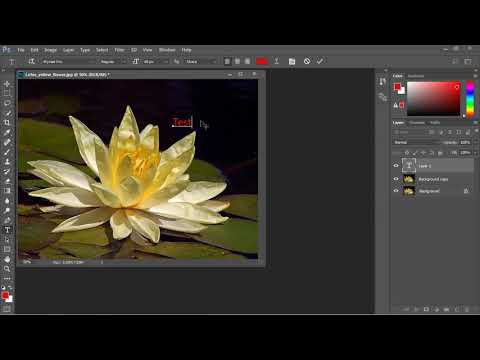Toggle Character and Paragraph panels
Screen dimensions: 480x360
pos(292,61)
